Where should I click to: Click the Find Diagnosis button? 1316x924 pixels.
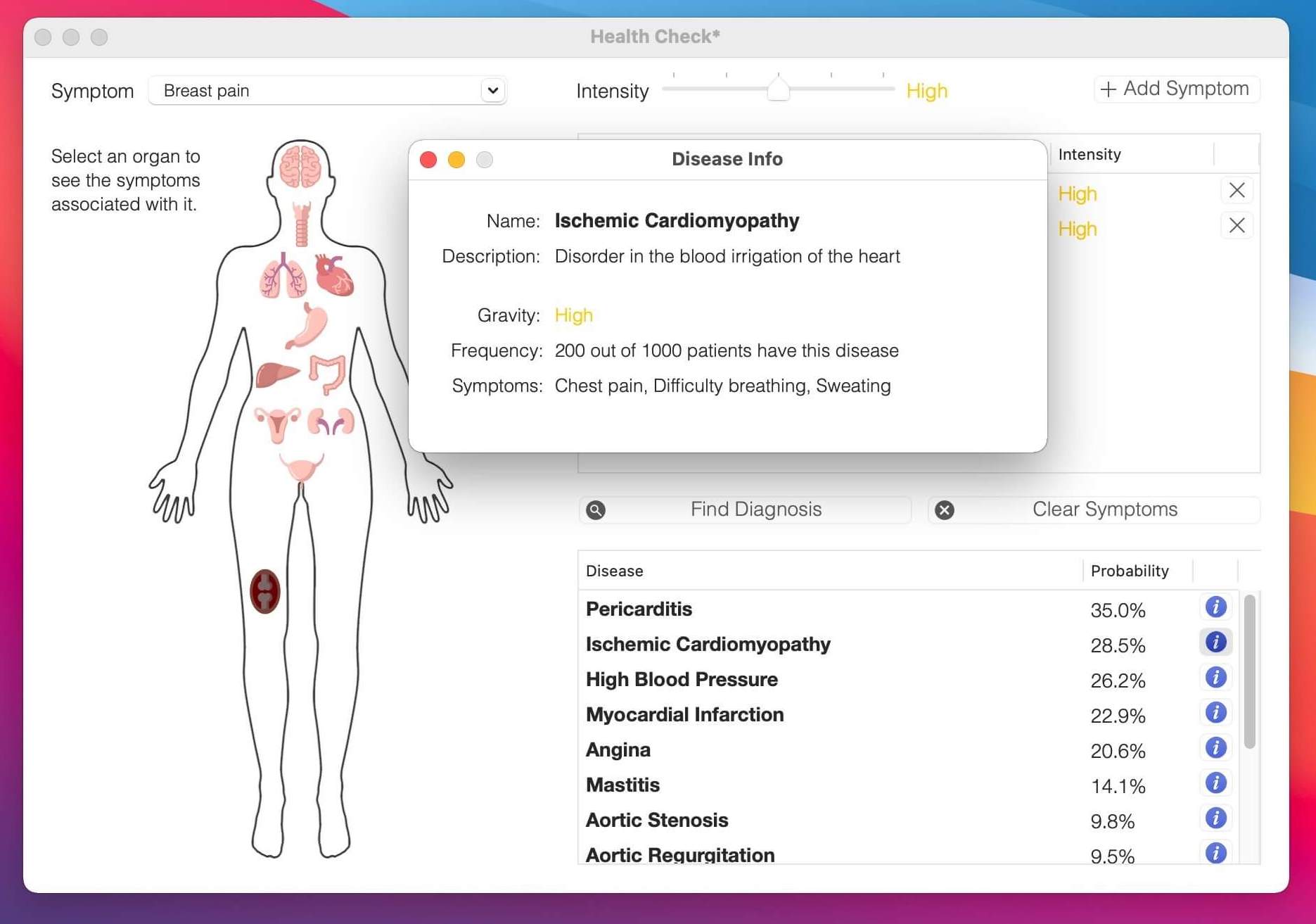745,510
